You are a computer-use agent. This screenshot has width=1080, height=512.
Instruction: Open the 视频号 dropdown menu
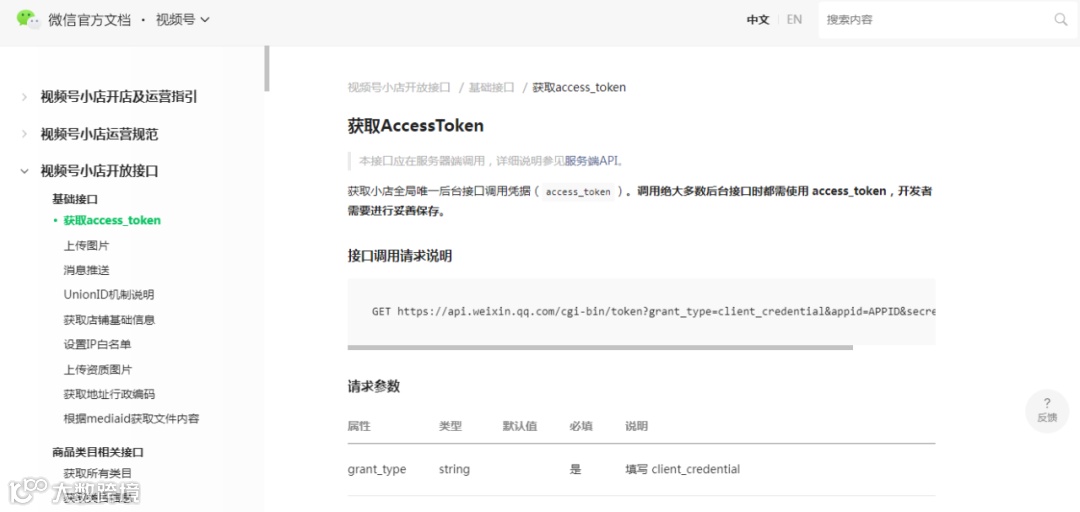click(183, 20)
